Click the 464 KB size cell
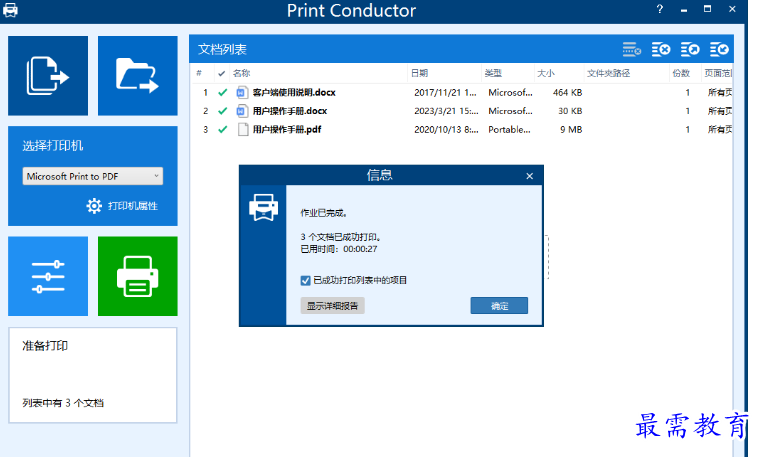Viewport: 757px width, 457px height. click(x=567, y=92)
